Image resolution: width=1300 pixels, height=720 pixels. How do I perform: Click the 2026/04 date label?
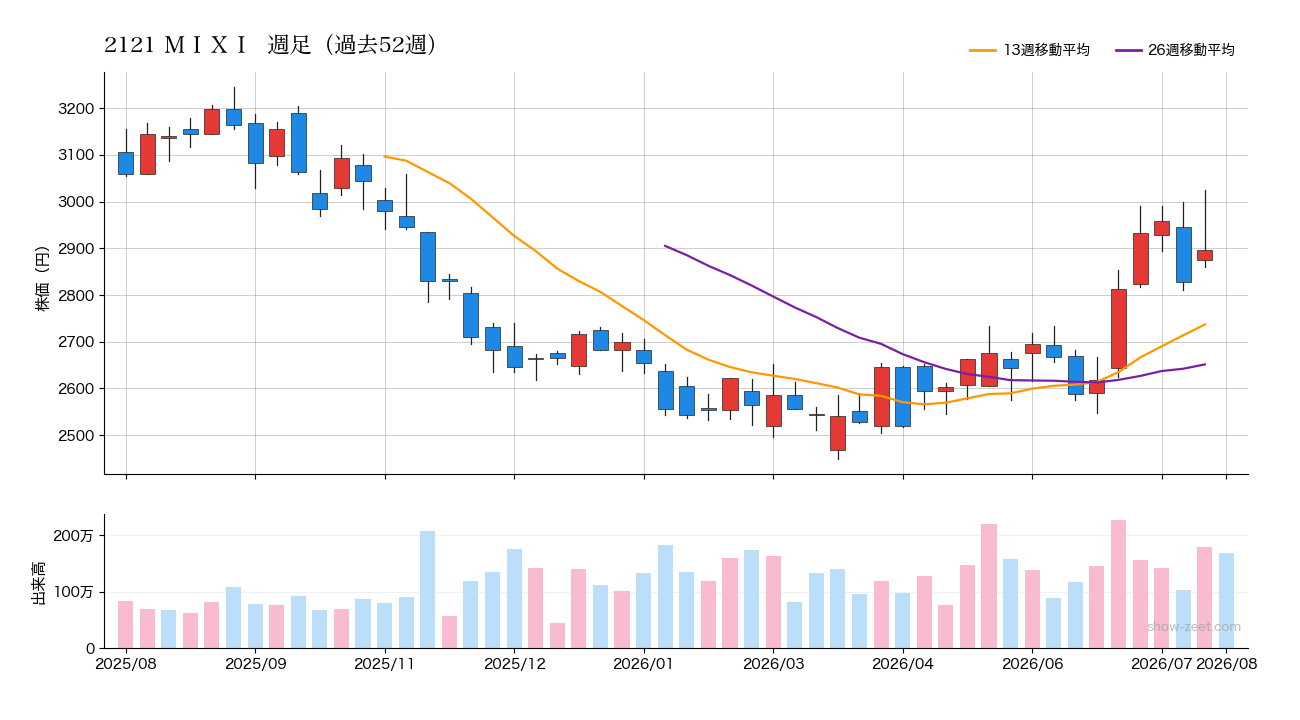pyautogui.click(x=903, y=664)
